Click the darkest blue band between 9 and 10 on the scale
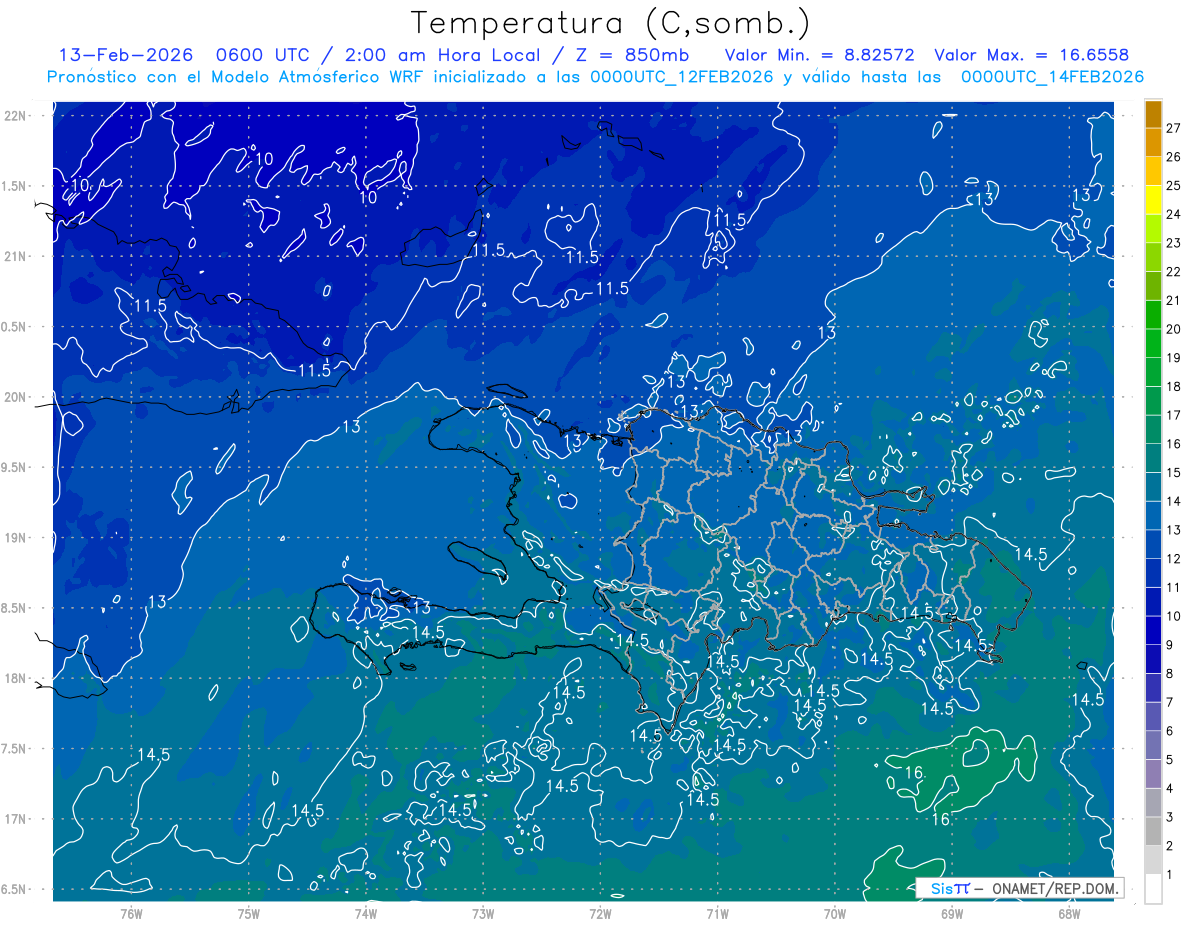Viewport: 1200px width, 927px height. click(1153, 631)
